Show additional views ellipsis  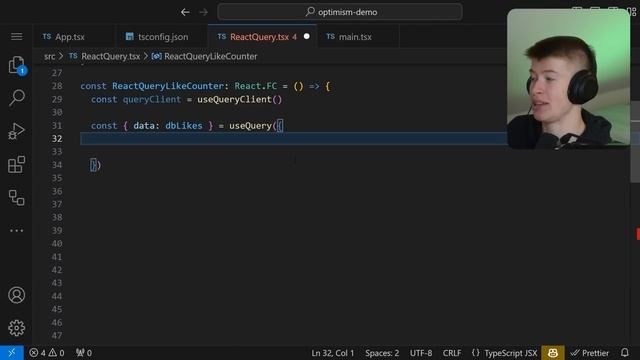(16, 231)
